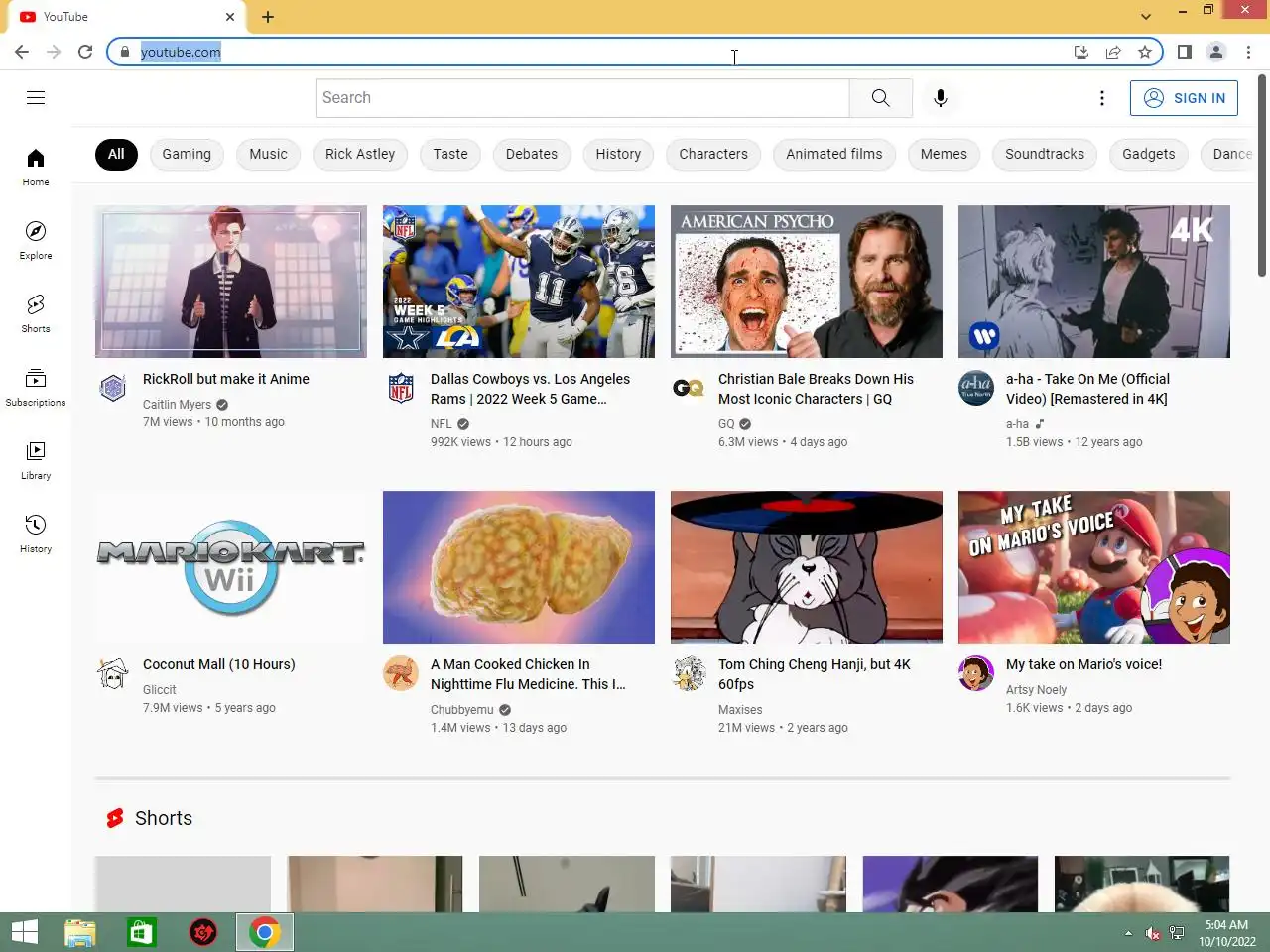The width and height of the screenshot is (1270, 952).
Task: Select the Gaming filter chip
Action: point(187,154)
